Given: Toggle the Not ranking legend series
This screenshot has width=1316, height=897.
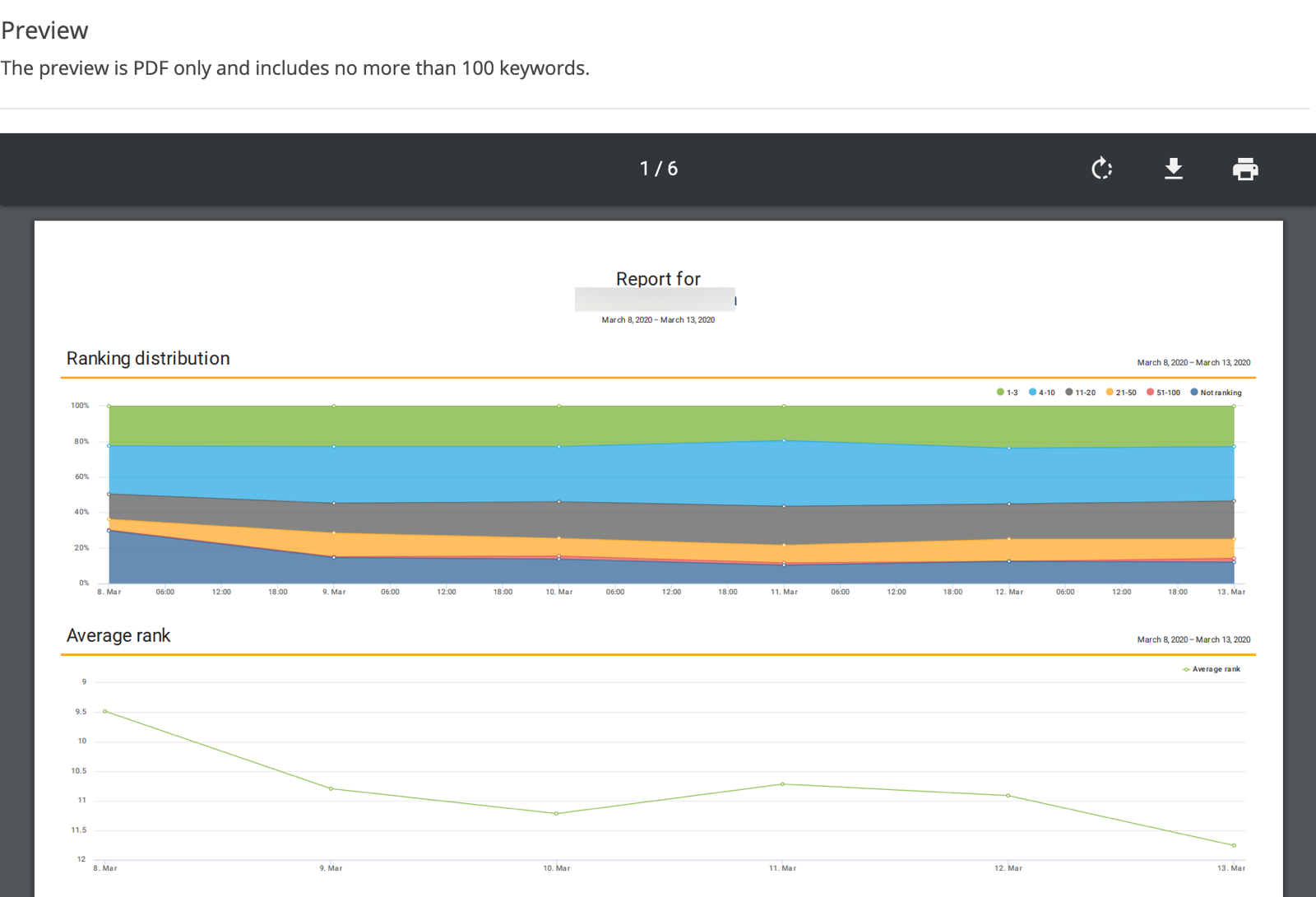Looking at the screenshot, I should 1216,393.
